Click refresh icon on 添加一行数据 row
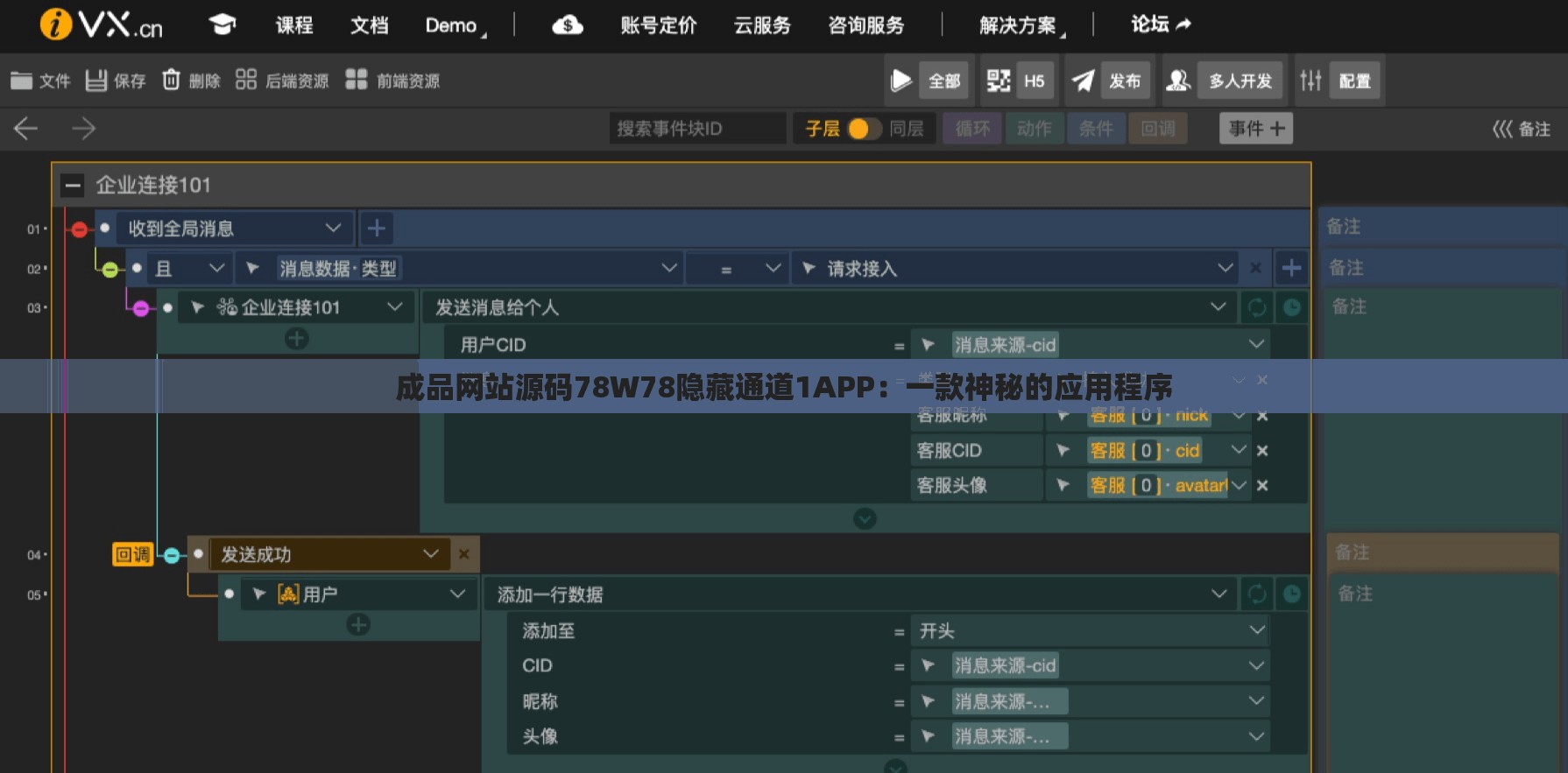The image size is (1568, 773). pyautogui.click(x=1257, y=594)
